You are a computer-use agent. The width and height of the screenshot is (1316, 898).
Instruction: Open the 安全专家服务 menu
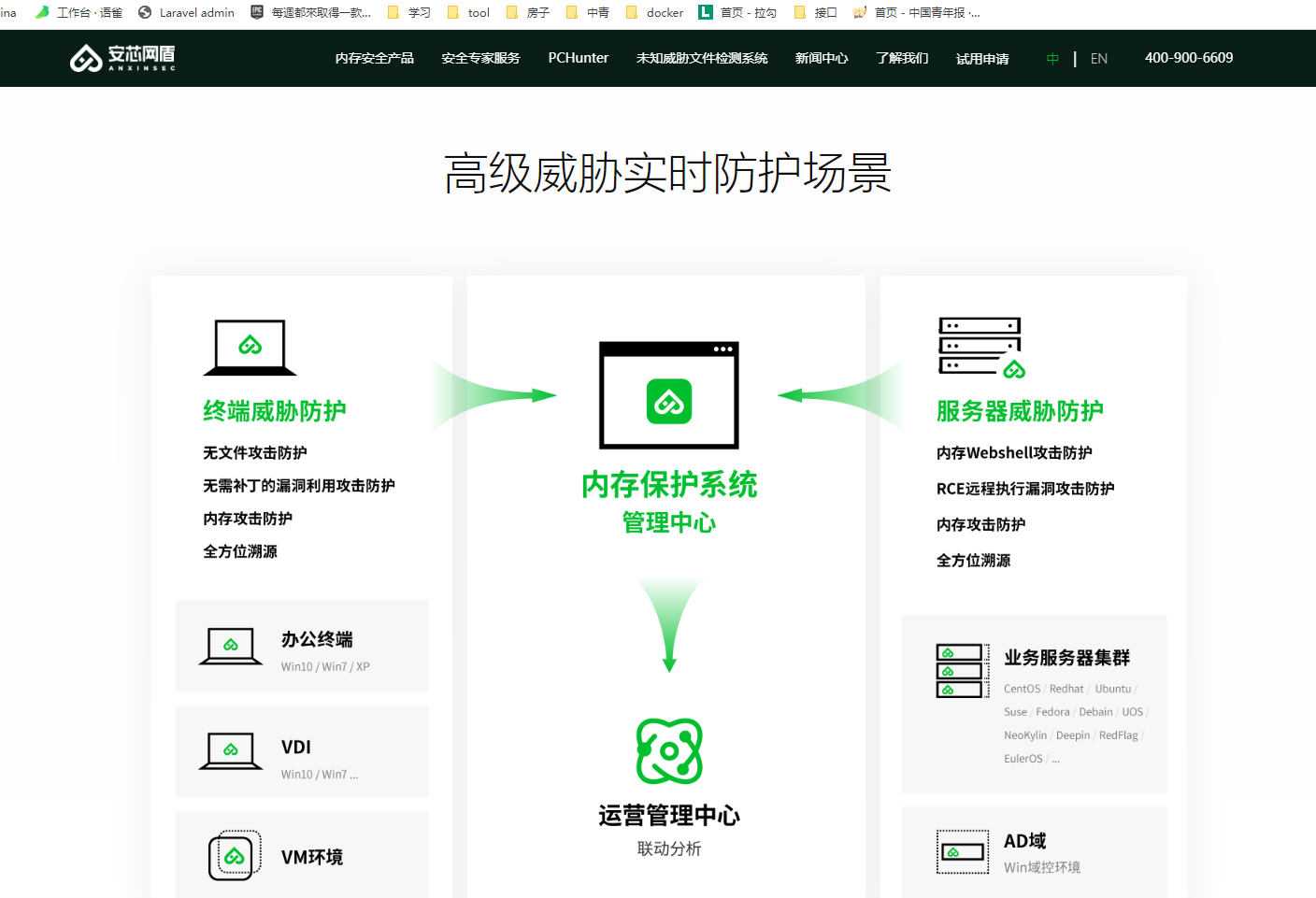coord(480,58)
